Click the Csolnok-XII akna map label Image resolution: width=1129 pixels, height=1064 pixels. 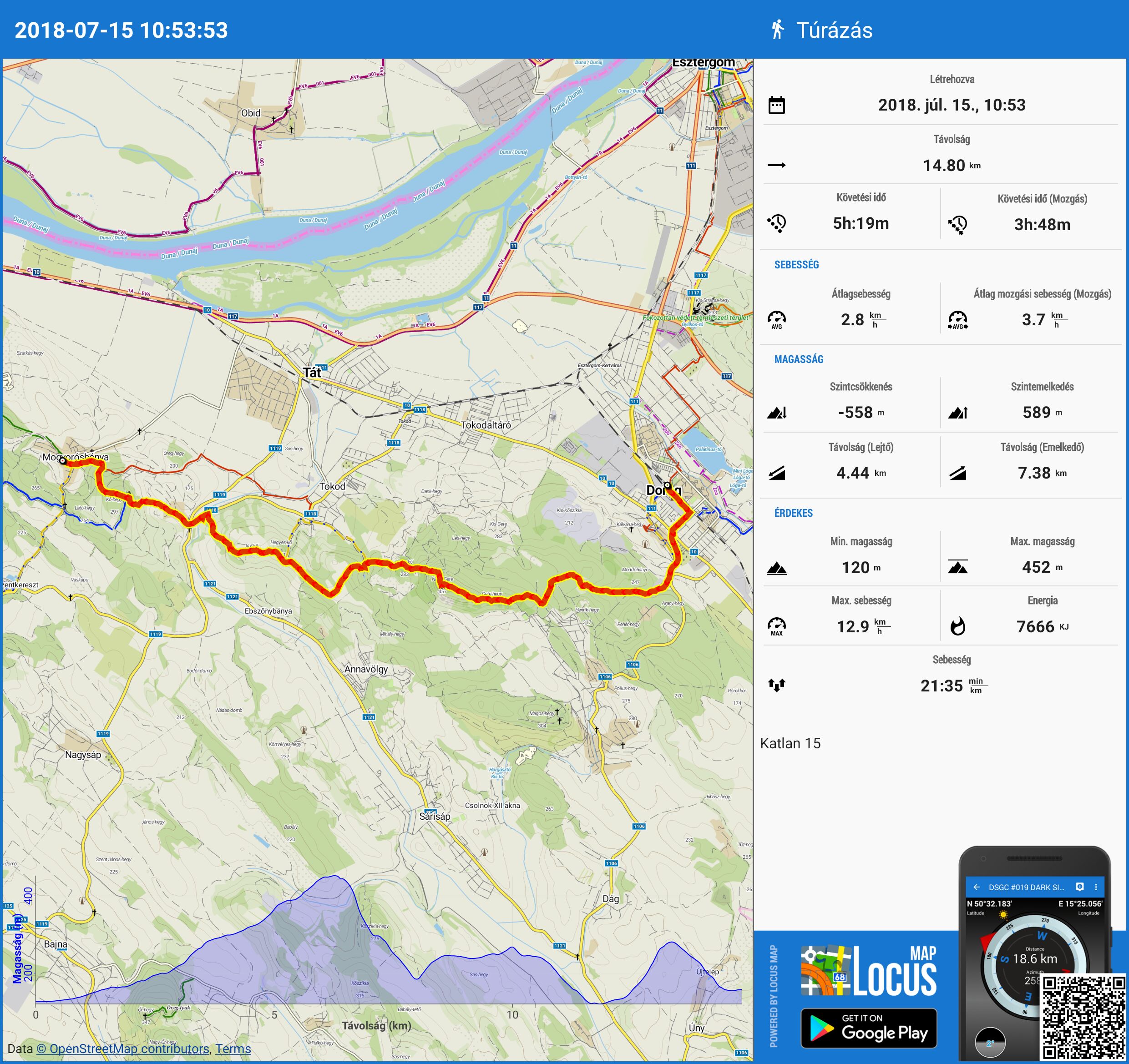(492, 805)
